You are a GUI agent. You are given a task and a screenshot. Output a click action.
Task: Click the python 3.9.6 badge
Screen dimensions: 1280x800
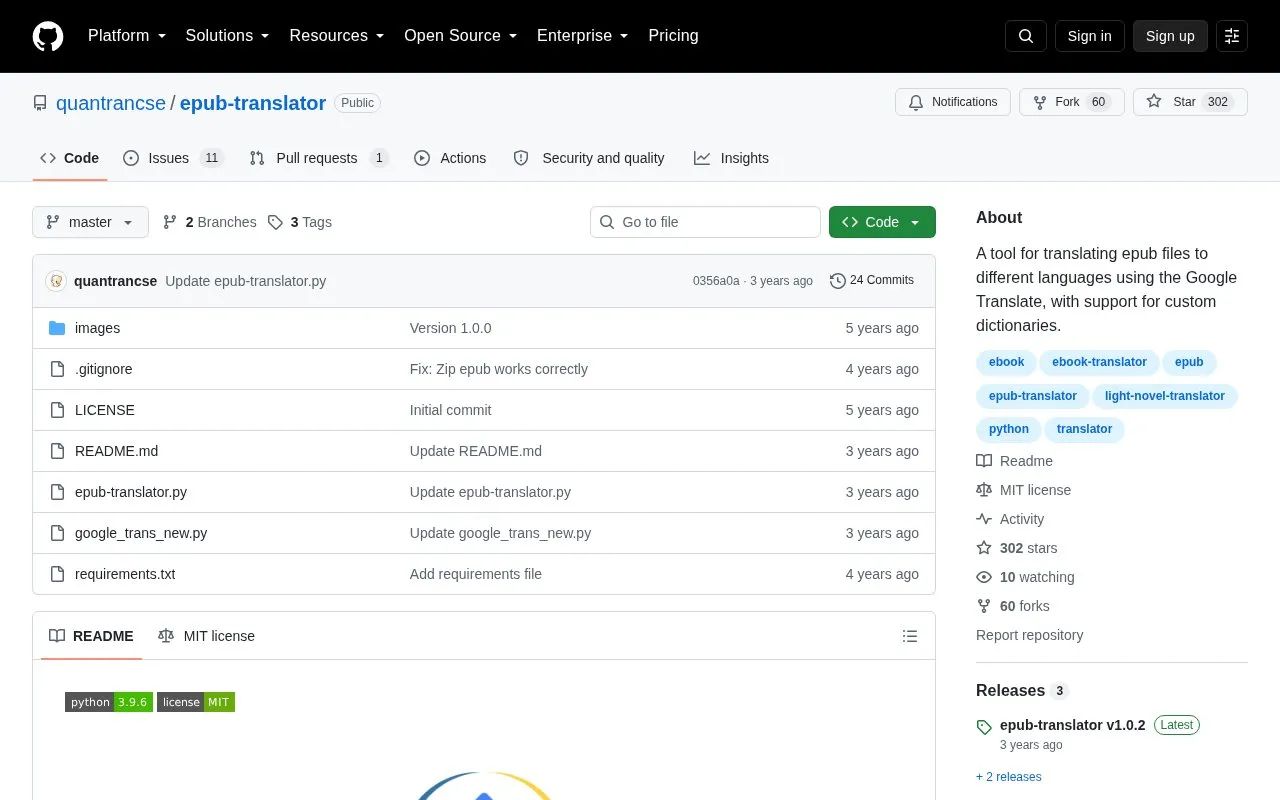[109, 702]
